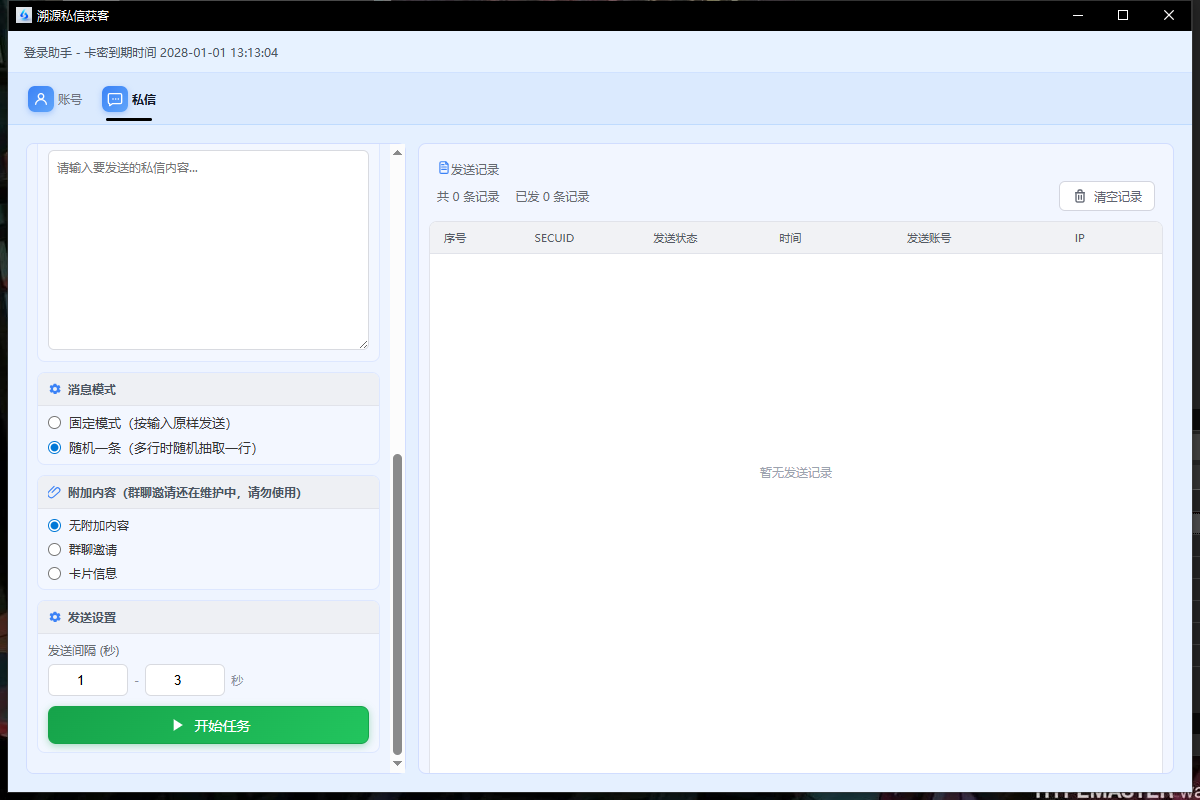The image size is (1200, 800).
Task: Click the app logo in title bar
Action: [x=24, y=15]
